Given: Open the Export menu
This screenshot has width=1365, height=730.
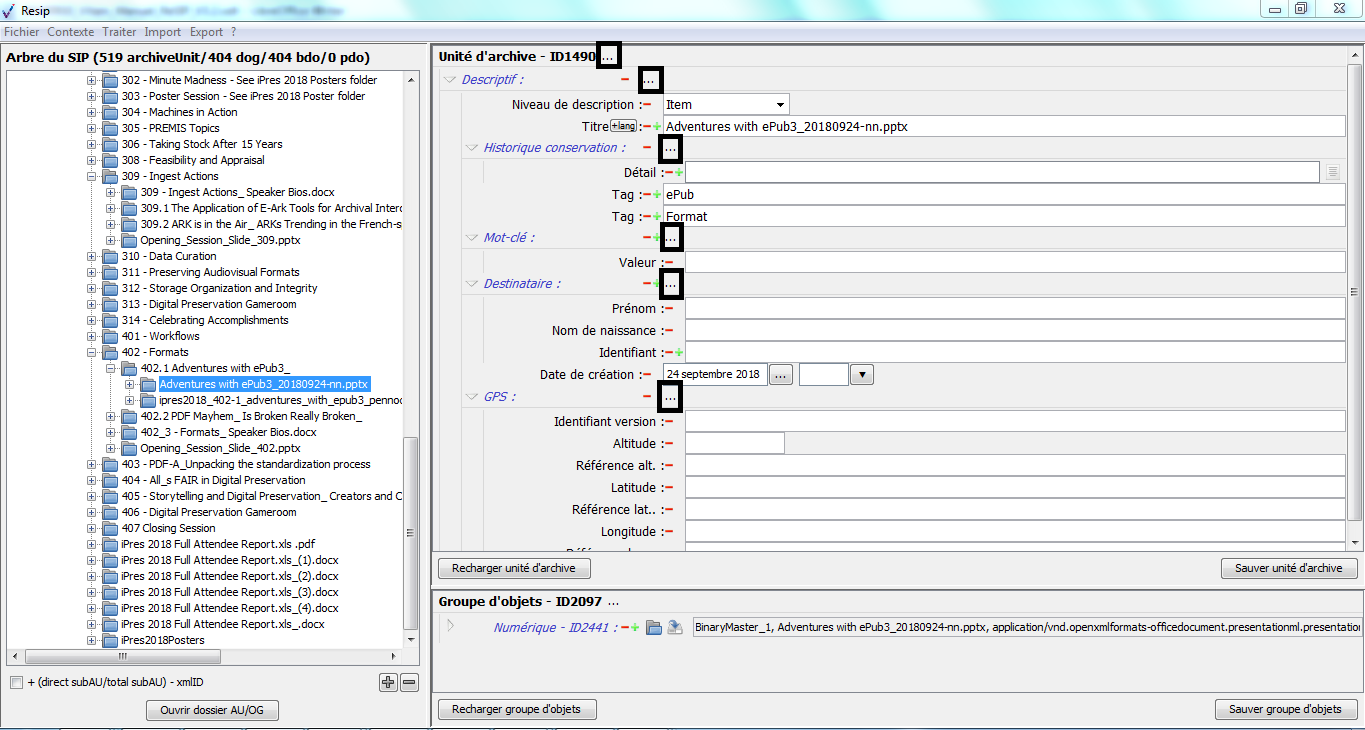Looking at the screenshot, I should 206,32.
